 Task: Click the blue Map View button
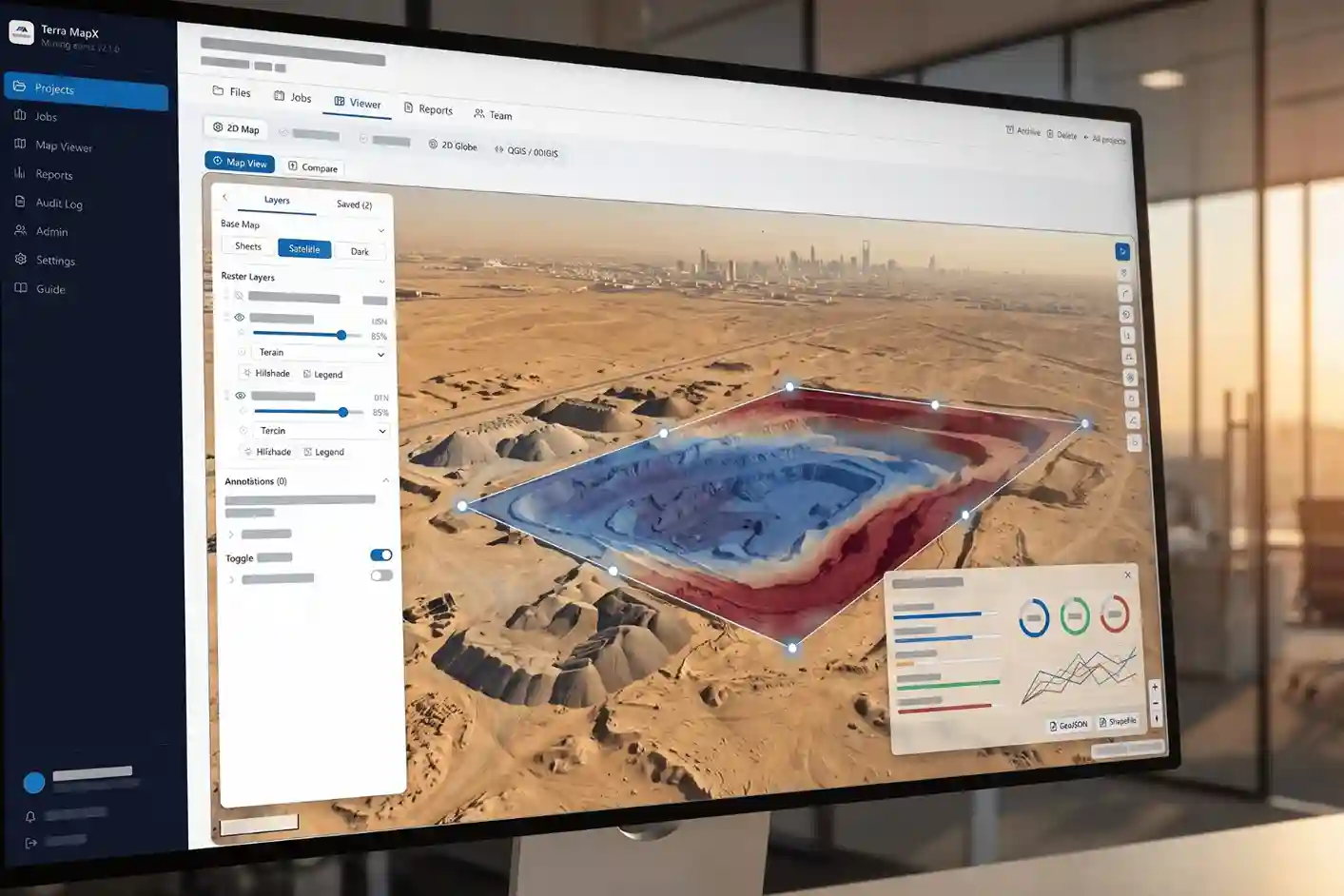(240, 163)
